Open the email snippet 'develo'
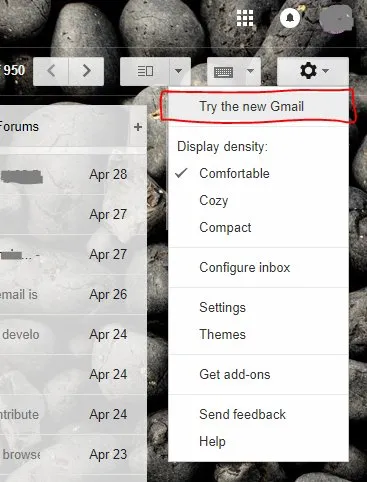This screenshot has height=482, width=367. (73, 334)
